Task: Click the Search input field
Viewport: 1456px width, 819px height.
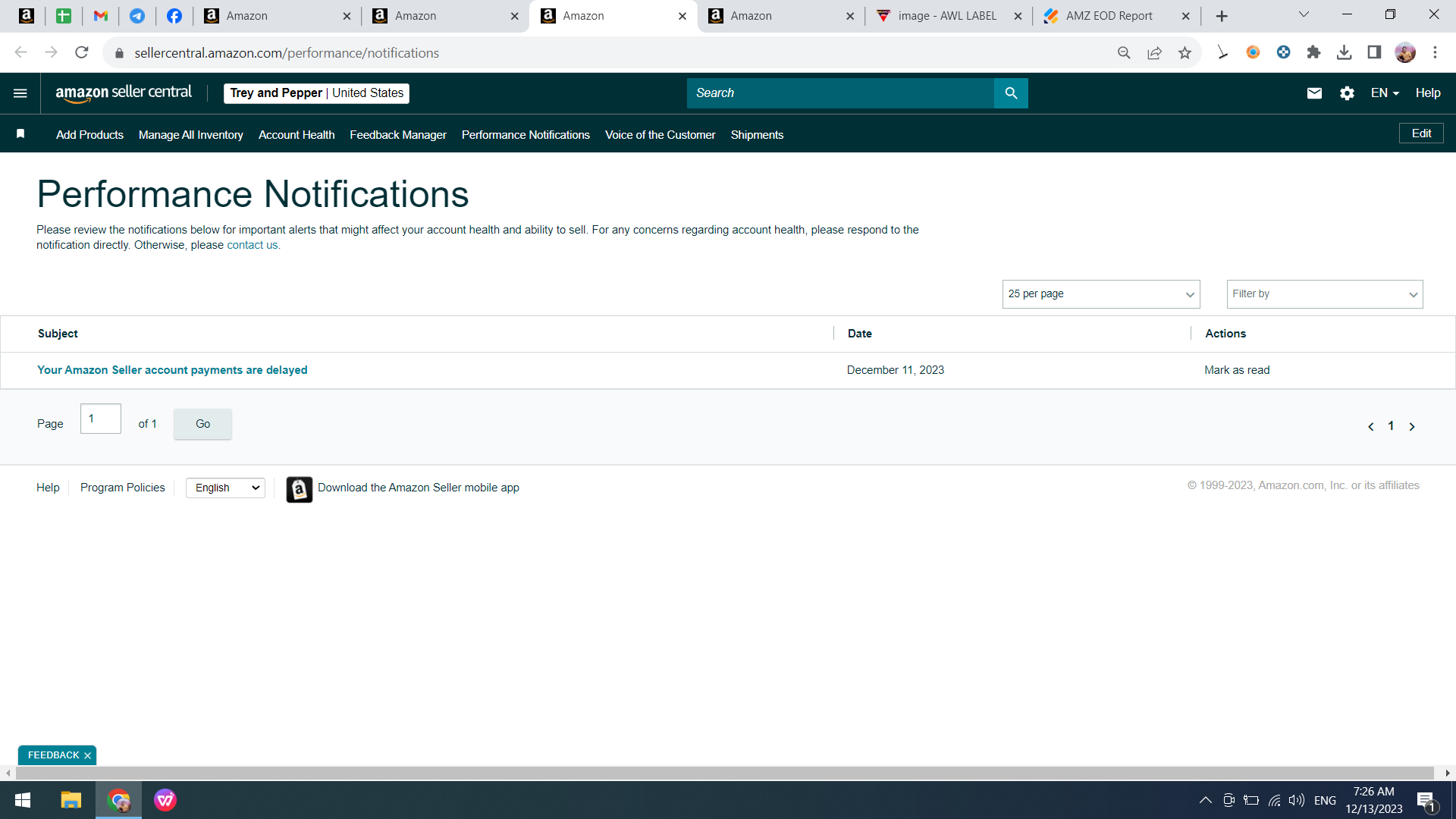Action: coord(840,93)
